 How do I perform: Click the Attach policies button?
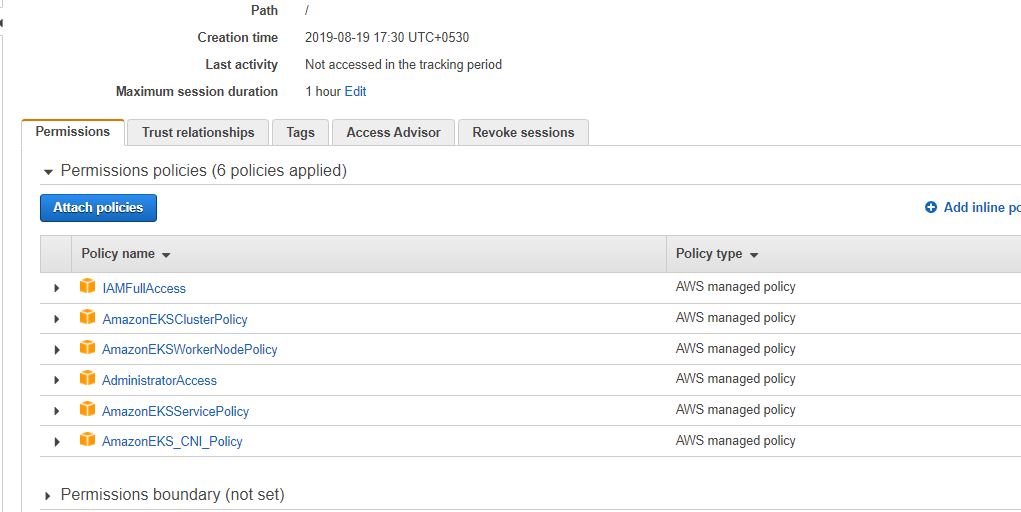98,207
